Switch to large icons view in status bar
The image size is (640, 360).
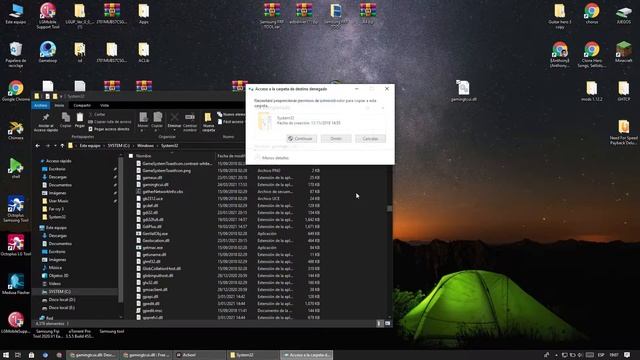pos(387,324)
